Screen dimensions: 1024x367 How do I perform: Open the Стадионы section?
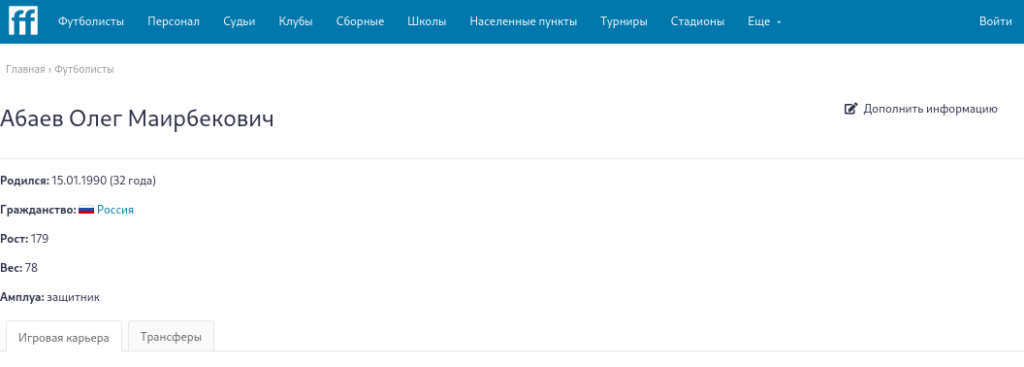coord(697,22)
